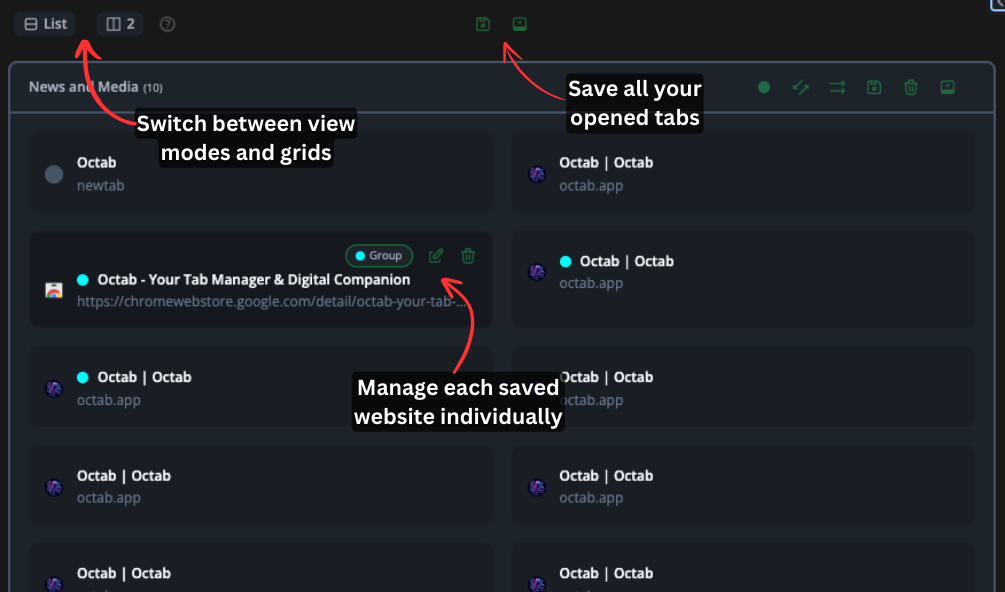Click the collapse arrows icon in group header

pyautogui.click(x=800, y=88)
